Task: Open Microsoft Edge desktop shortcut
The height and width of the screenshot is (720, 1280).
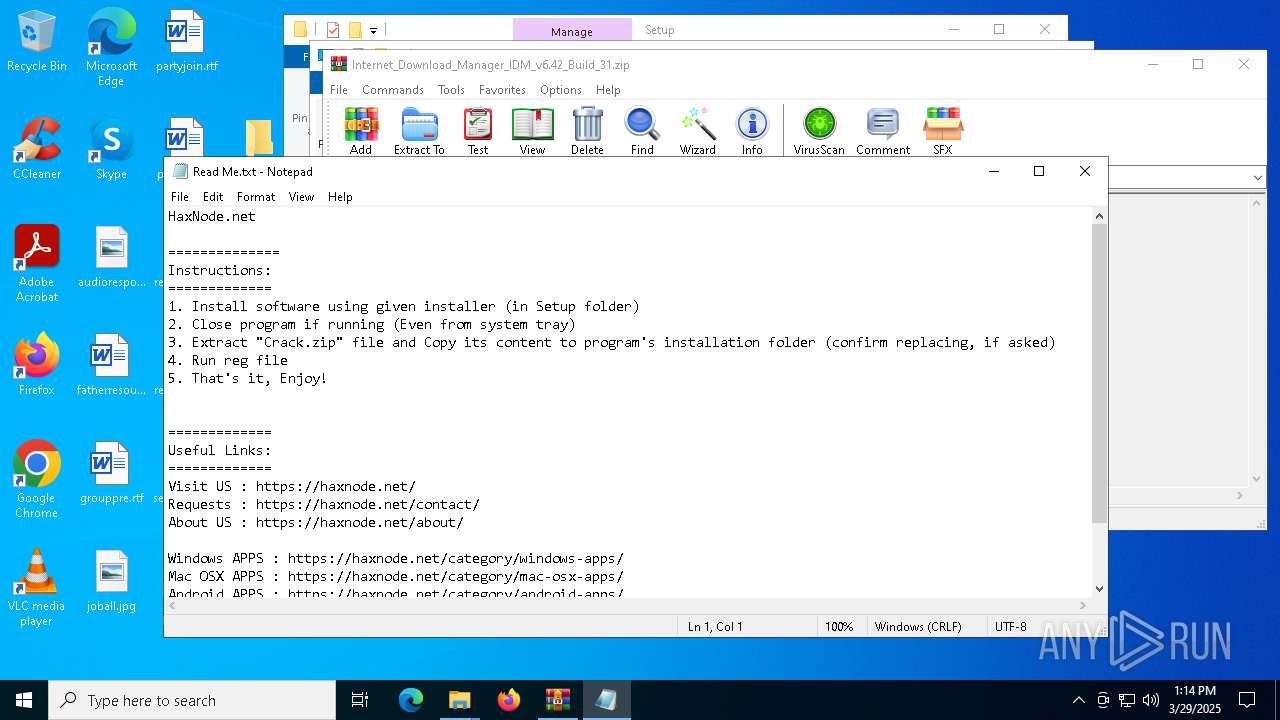Action: point(111,48)
